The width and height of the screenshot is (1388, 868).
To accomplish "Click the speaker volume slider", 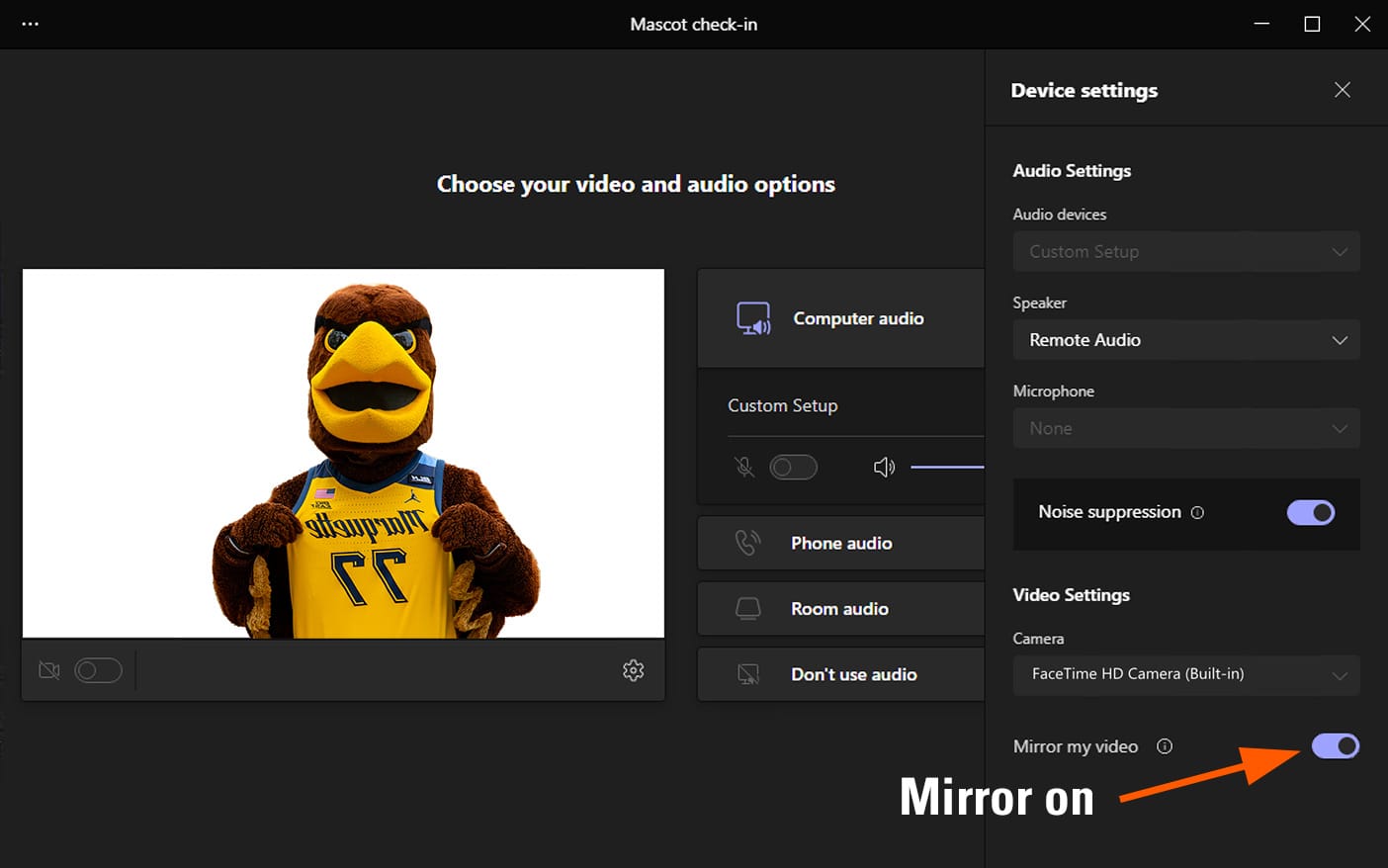I will [x=946, y=467].
